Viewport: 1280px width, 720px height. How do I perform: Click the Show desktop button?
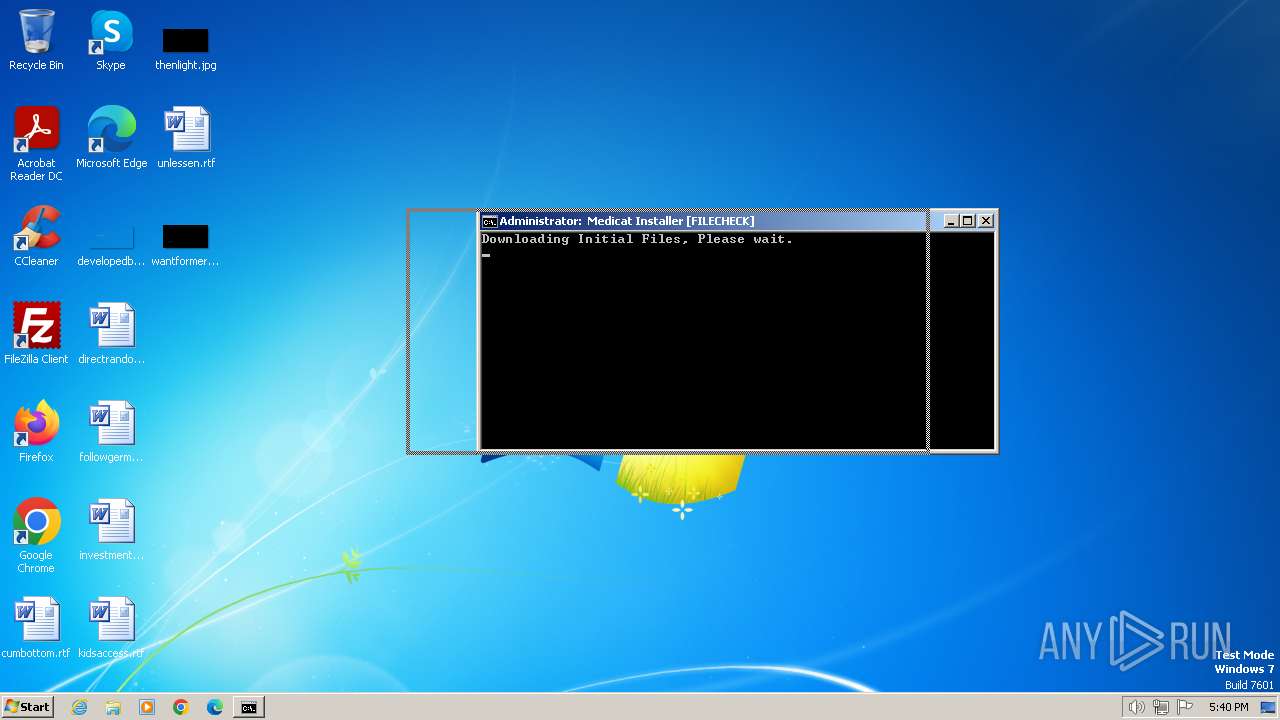[x=1269, y=707]
